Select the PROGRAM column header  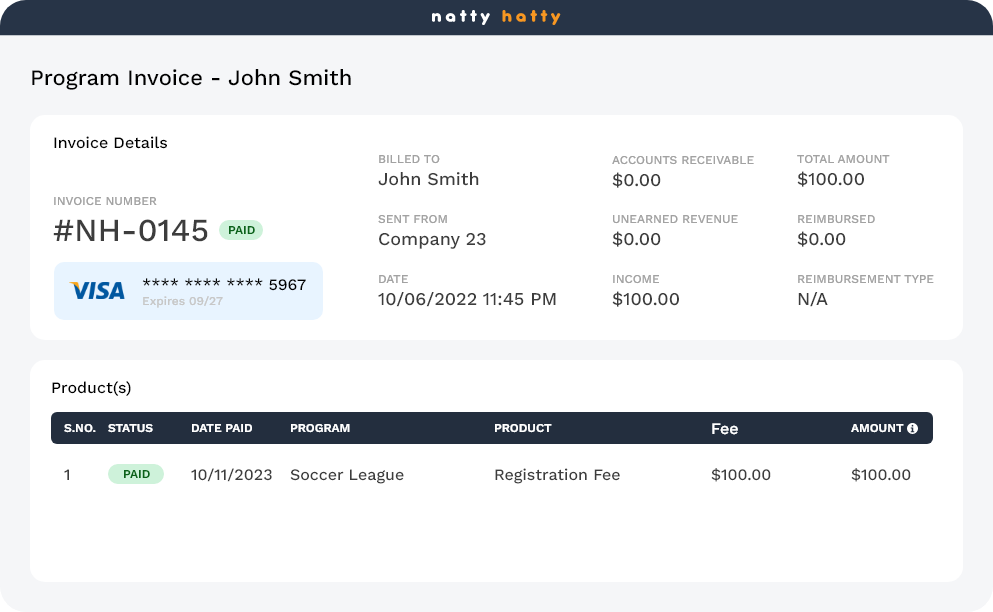(x=320, y=428)
